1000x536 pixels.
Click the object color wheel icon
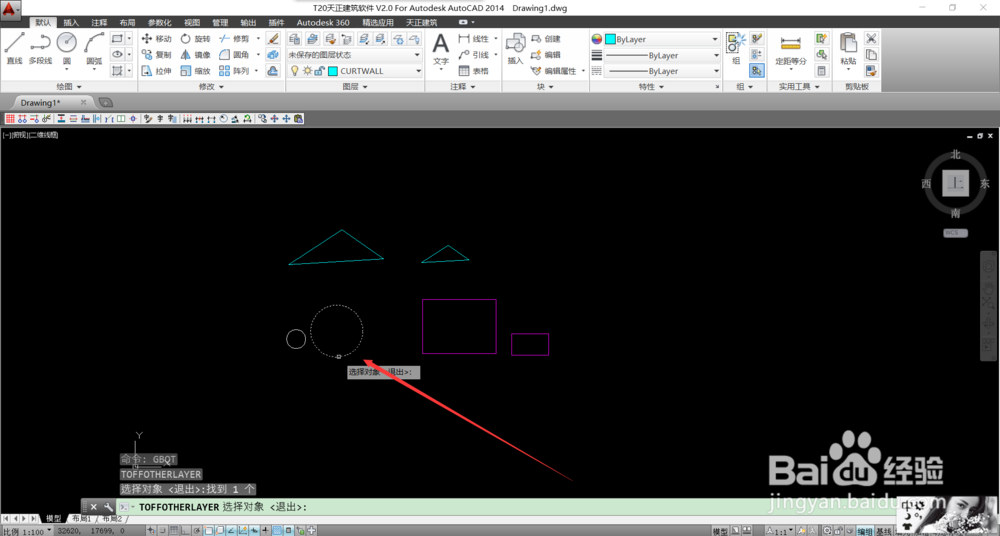click(x=596, y=39)
